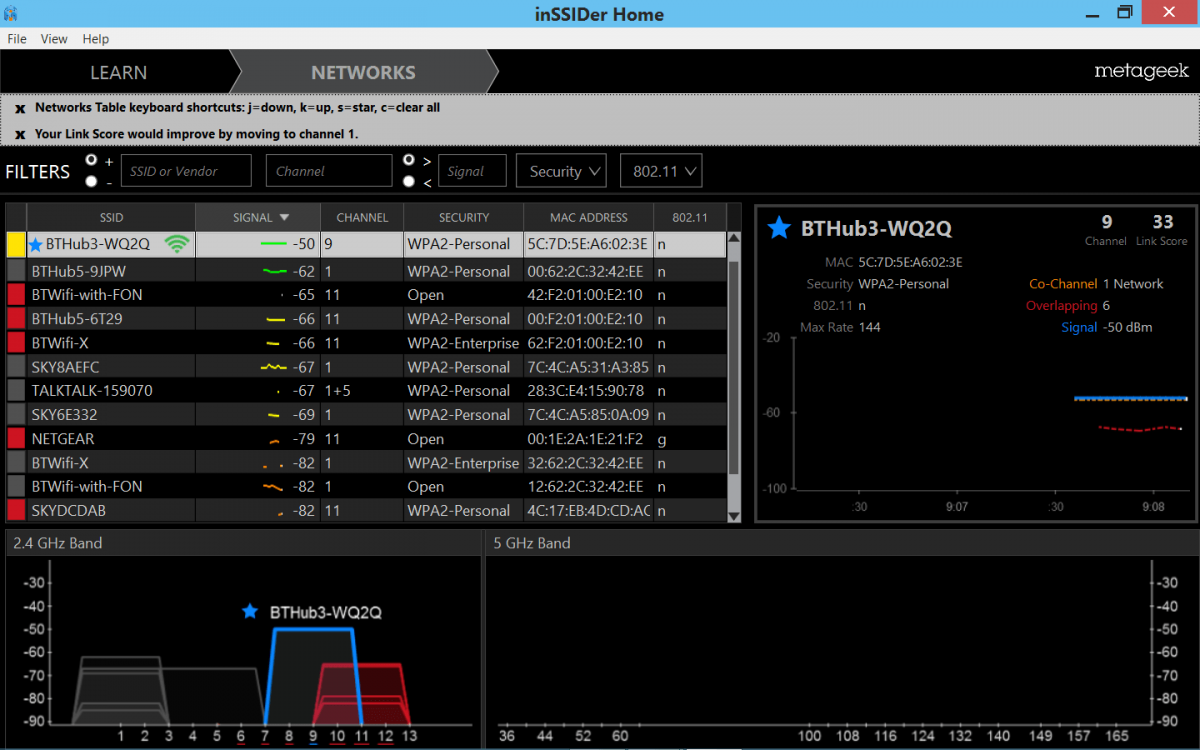Open the 802.11 filter dropdown

point(661,171)
